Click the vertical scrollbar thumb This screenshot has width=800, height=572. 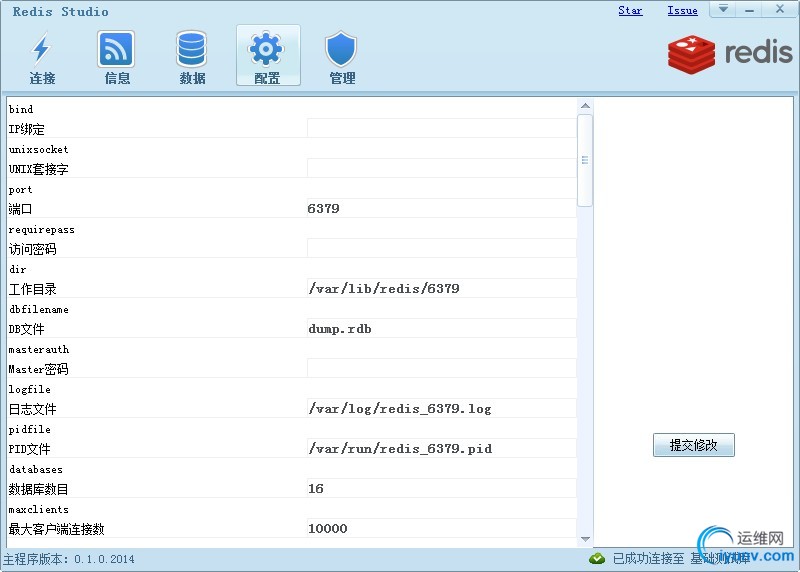(x=585, y=160)
